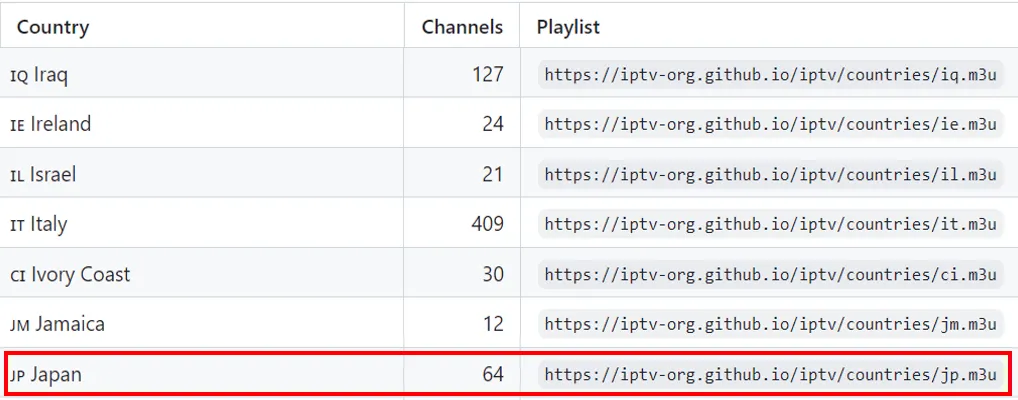
Task: Click the jm.m3u playlist URL
Action: tap(771, 323)
